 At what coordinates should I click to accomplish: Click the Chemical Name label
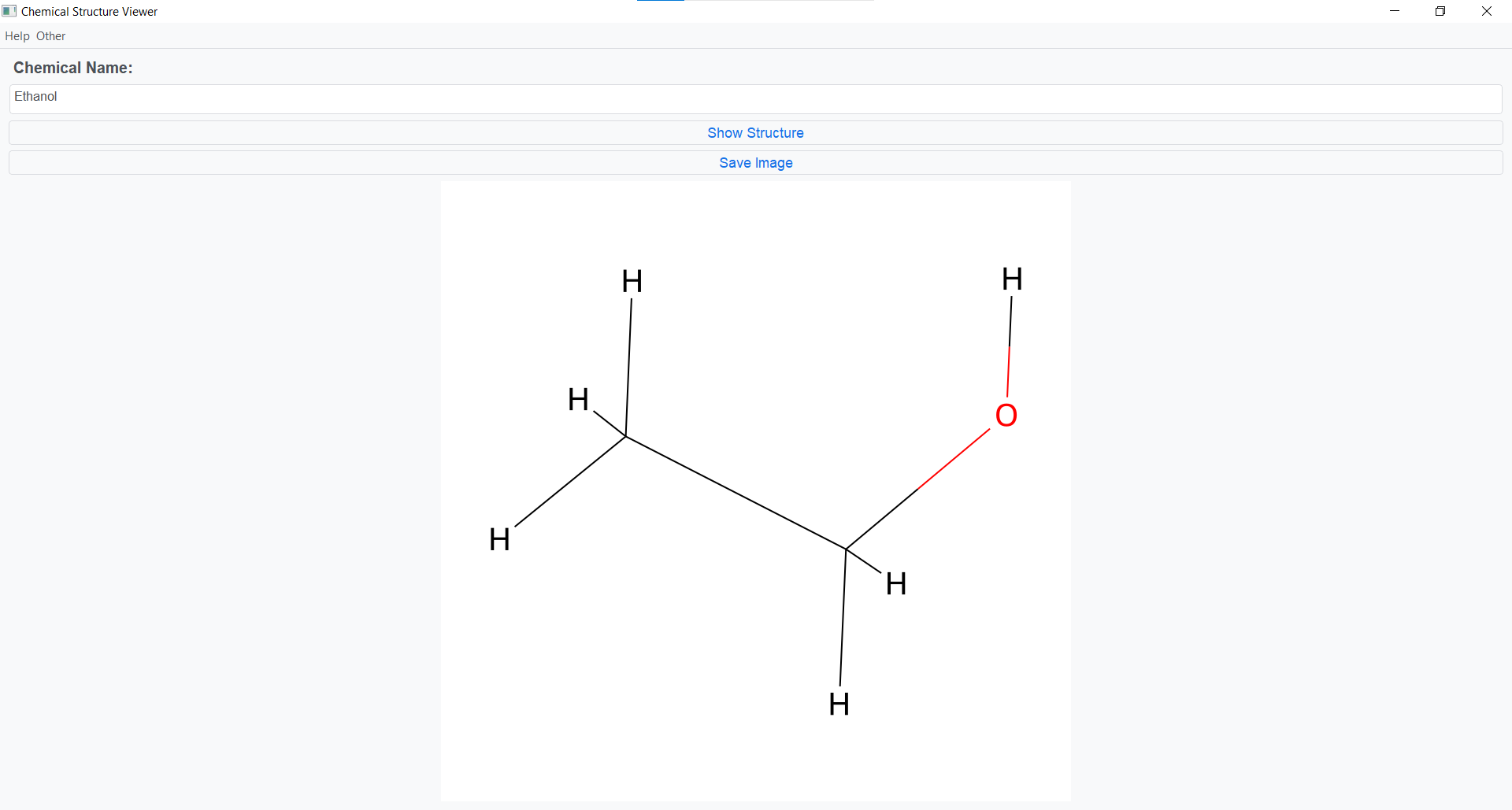[x=72, y=68]
